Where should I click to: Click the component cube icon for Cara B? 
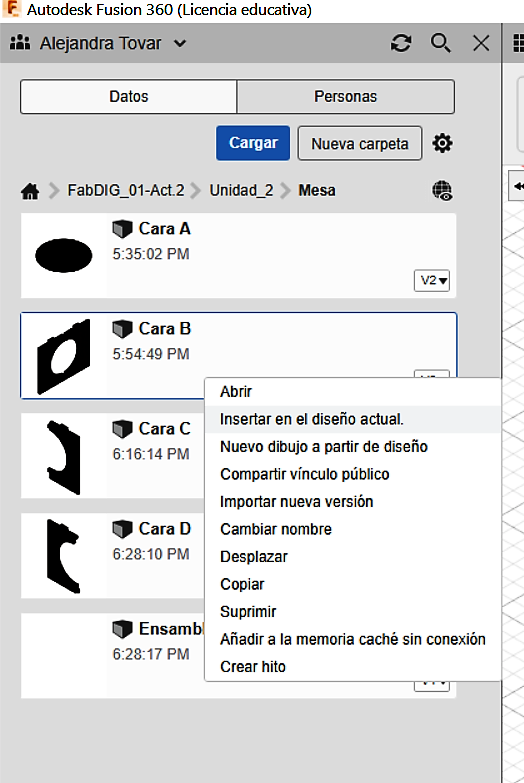click(x=122, y=329)
